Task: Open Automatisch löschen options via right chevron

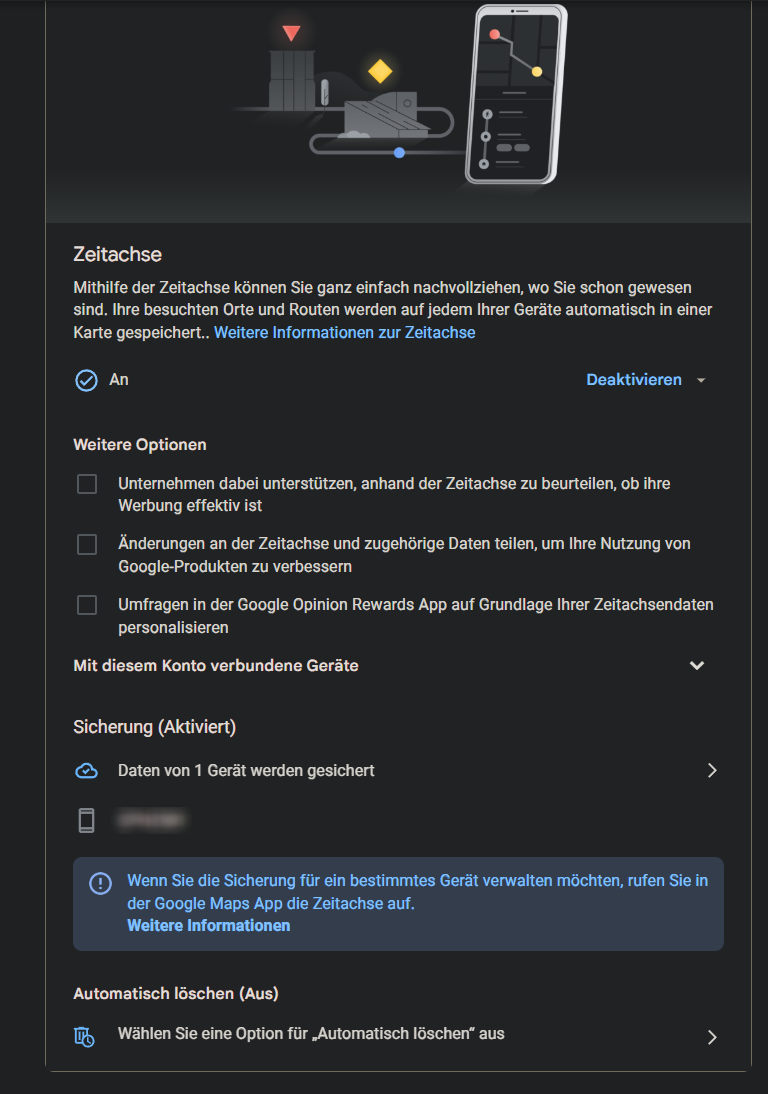Action: tap(712, 1037)
